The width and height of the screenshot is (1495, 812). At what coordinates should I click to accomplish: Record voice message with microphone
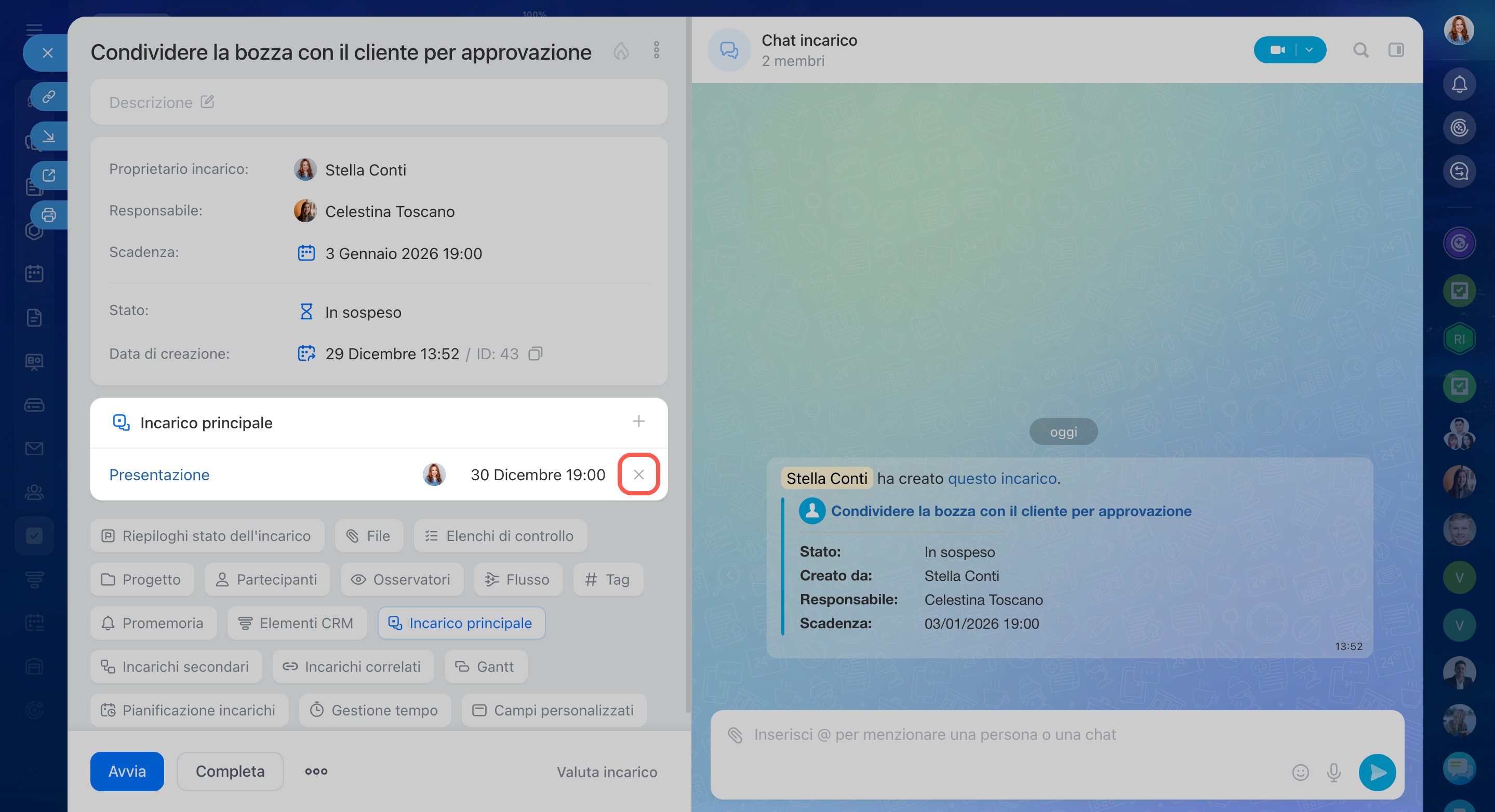pos(1333,772)
